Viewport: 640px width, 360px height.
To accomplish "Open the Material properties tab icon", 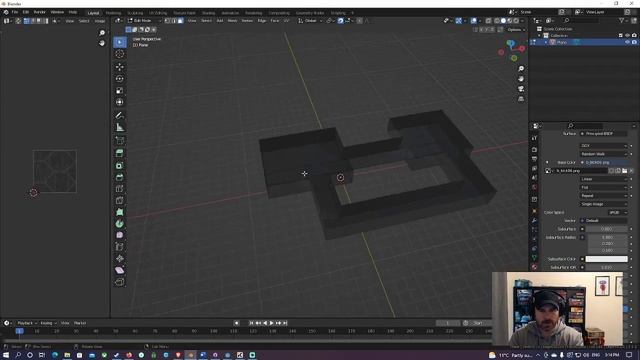I will [x=534, y=267].
